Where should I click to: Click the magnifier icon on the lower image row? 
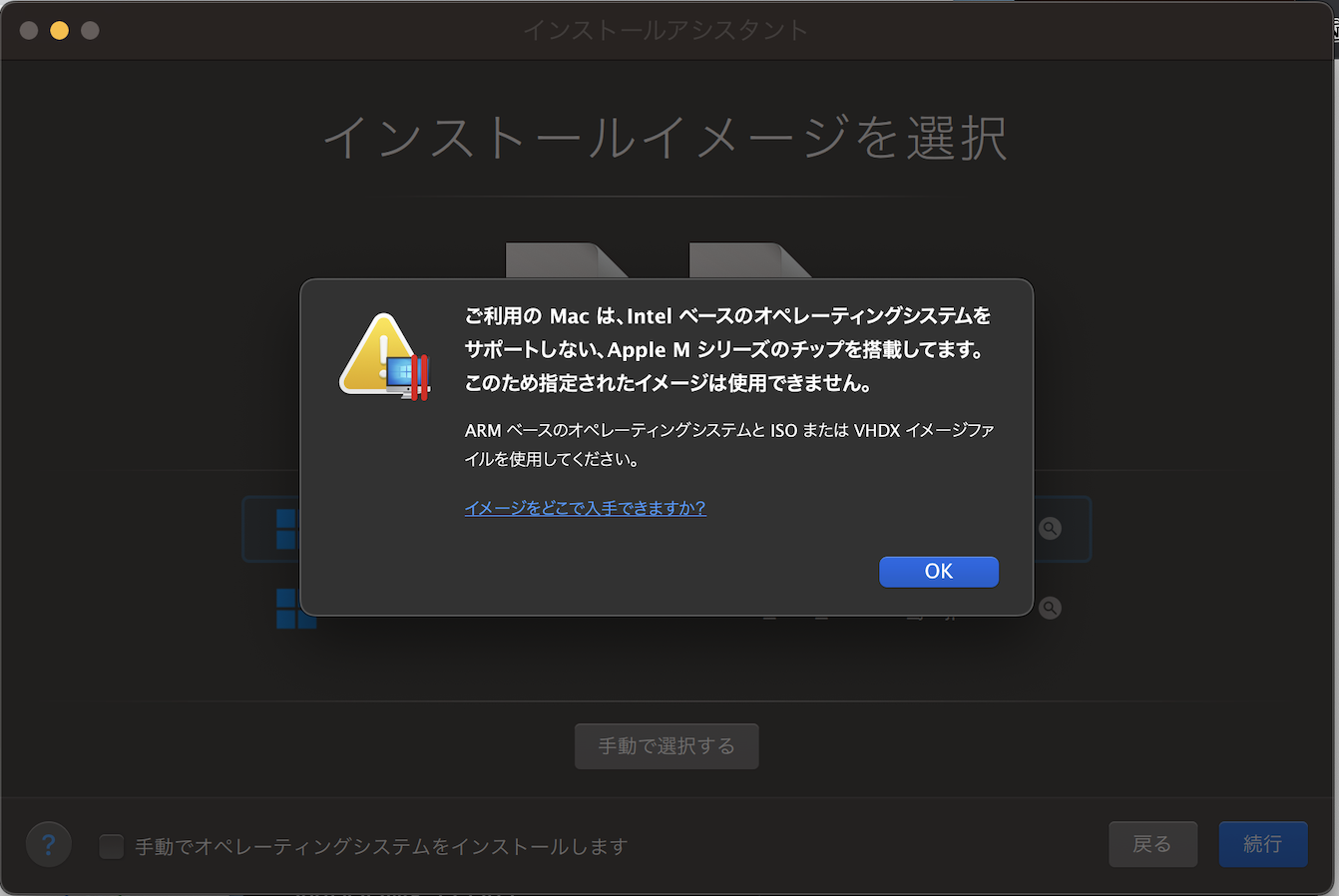click(x=1050, y=608)
